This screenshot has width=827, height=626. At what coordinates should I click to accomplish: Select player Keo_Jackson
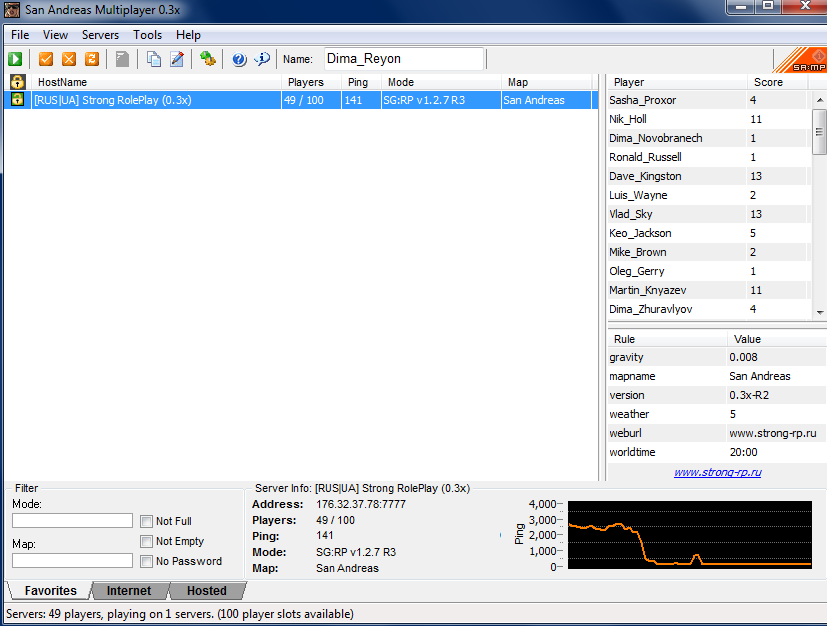click(x=708, y=233)
